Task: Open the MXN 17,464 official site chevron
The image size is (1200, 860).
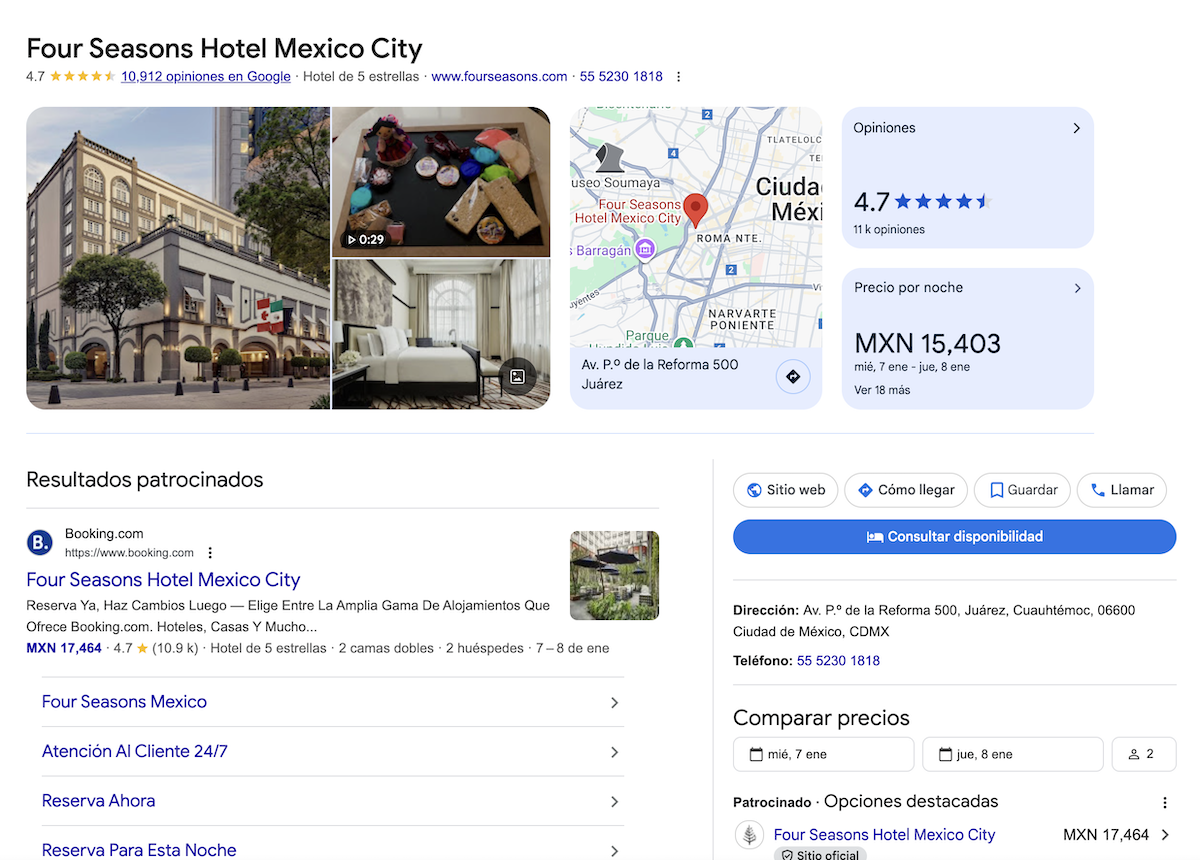Action: tap(1165, 835)
